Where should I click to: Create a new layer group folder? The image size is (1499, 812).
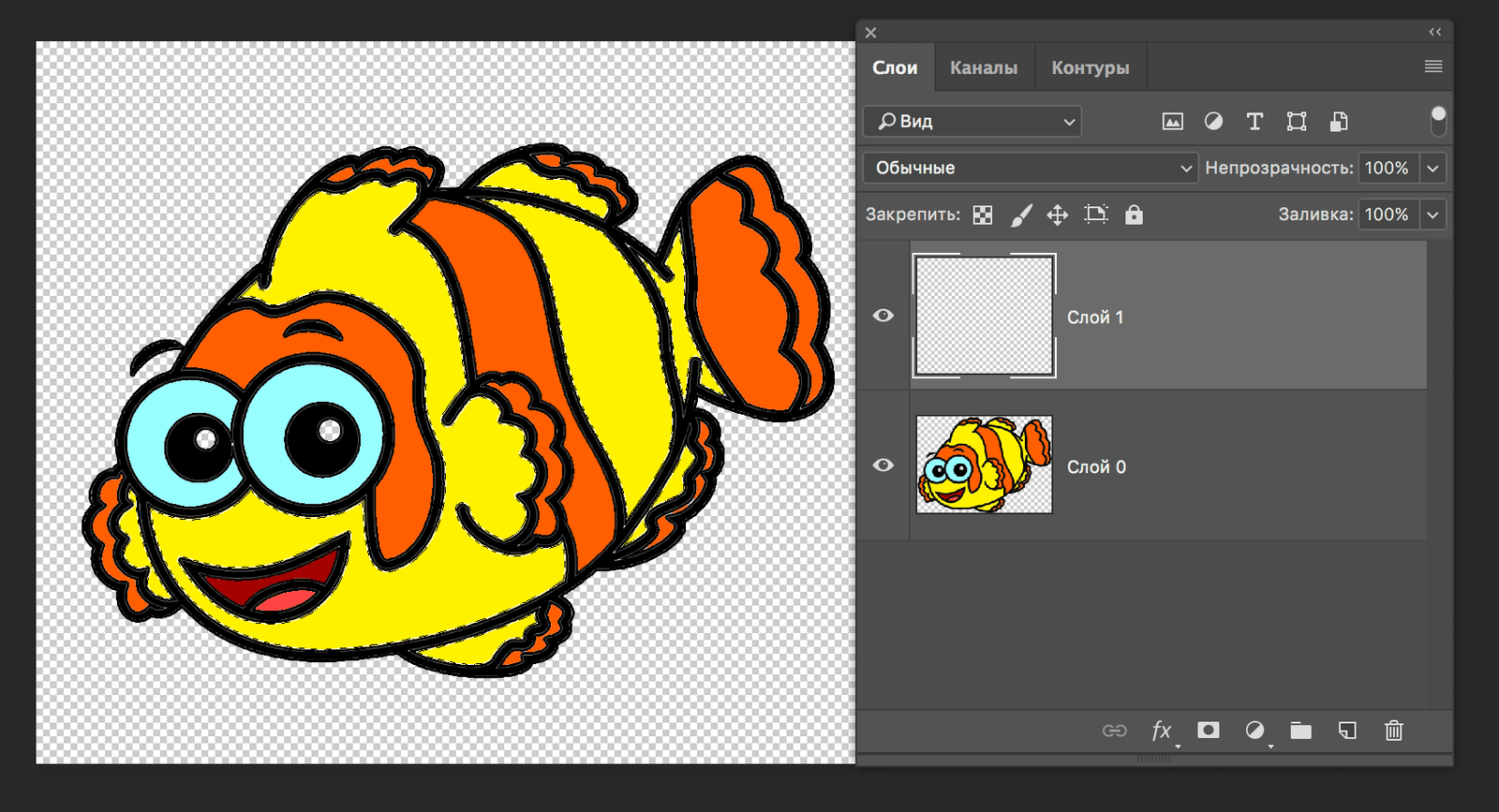pos(1300,731)
